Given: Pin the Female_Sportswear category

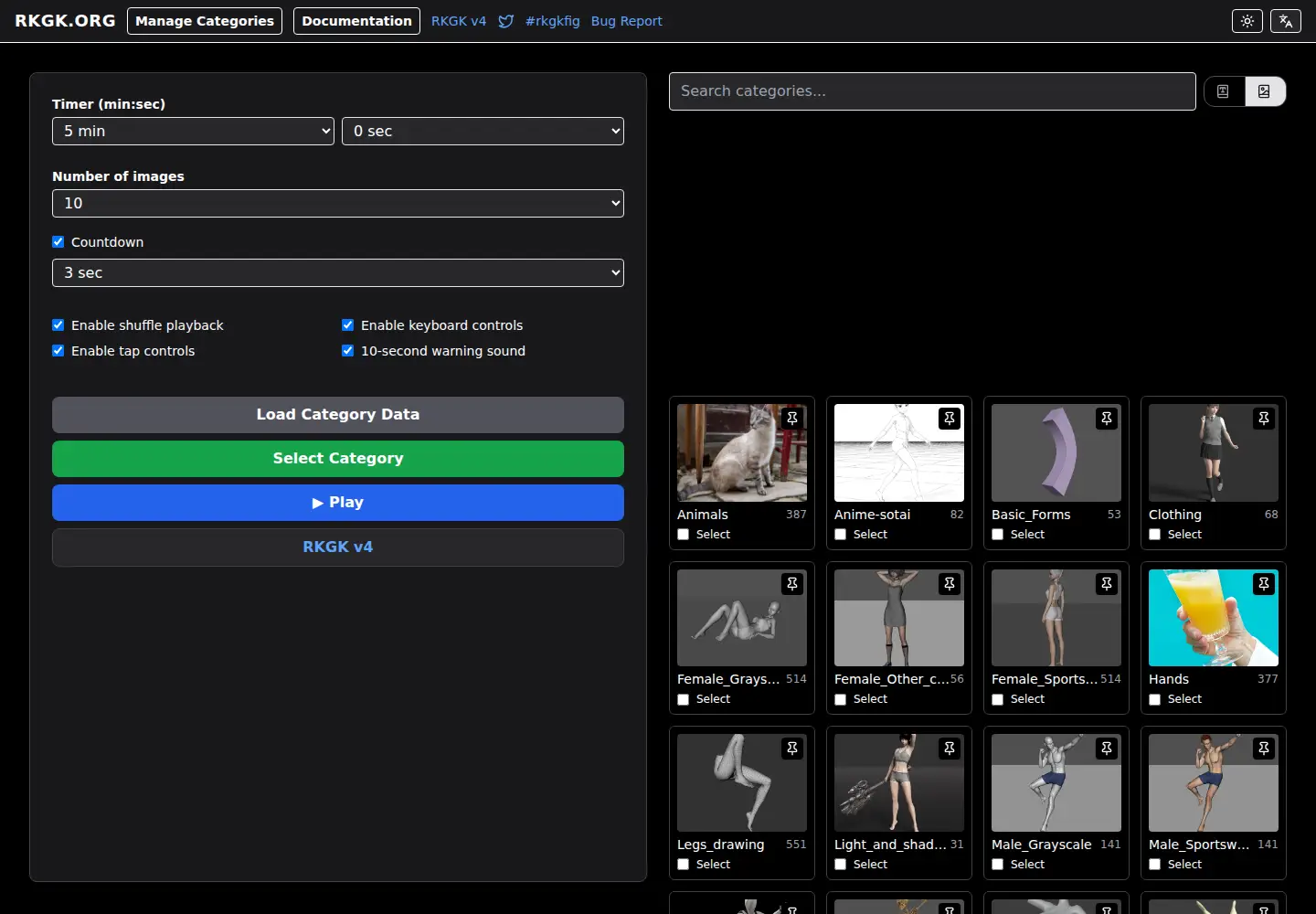Looking at the screenshot, I should [1107, 584].
